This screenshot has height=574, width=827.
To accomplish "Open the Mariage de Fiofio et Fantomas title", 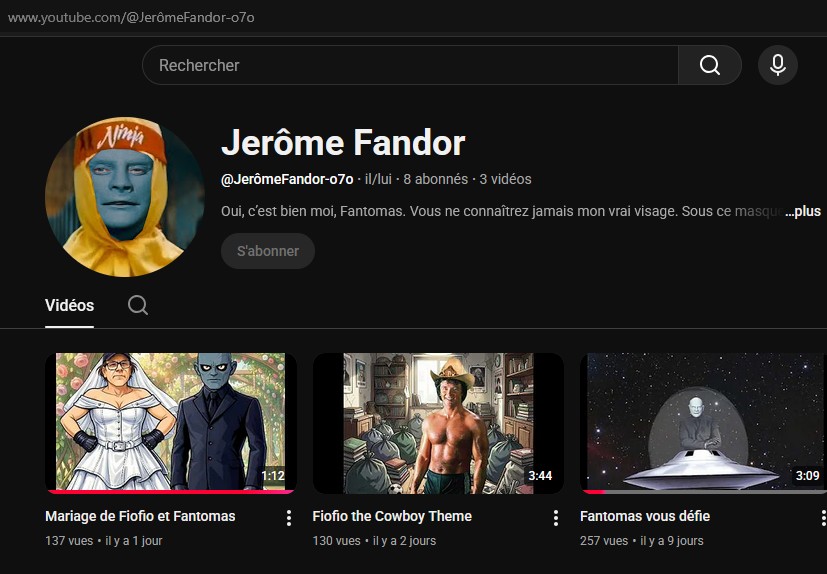I will (x=140, y=516).
